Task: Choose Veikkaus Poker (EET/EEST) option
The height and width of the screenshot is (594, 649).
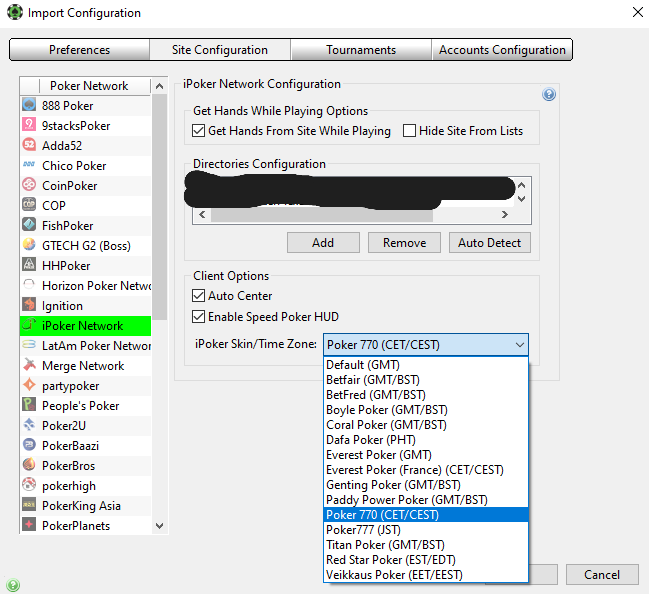Action: point(426,575)
